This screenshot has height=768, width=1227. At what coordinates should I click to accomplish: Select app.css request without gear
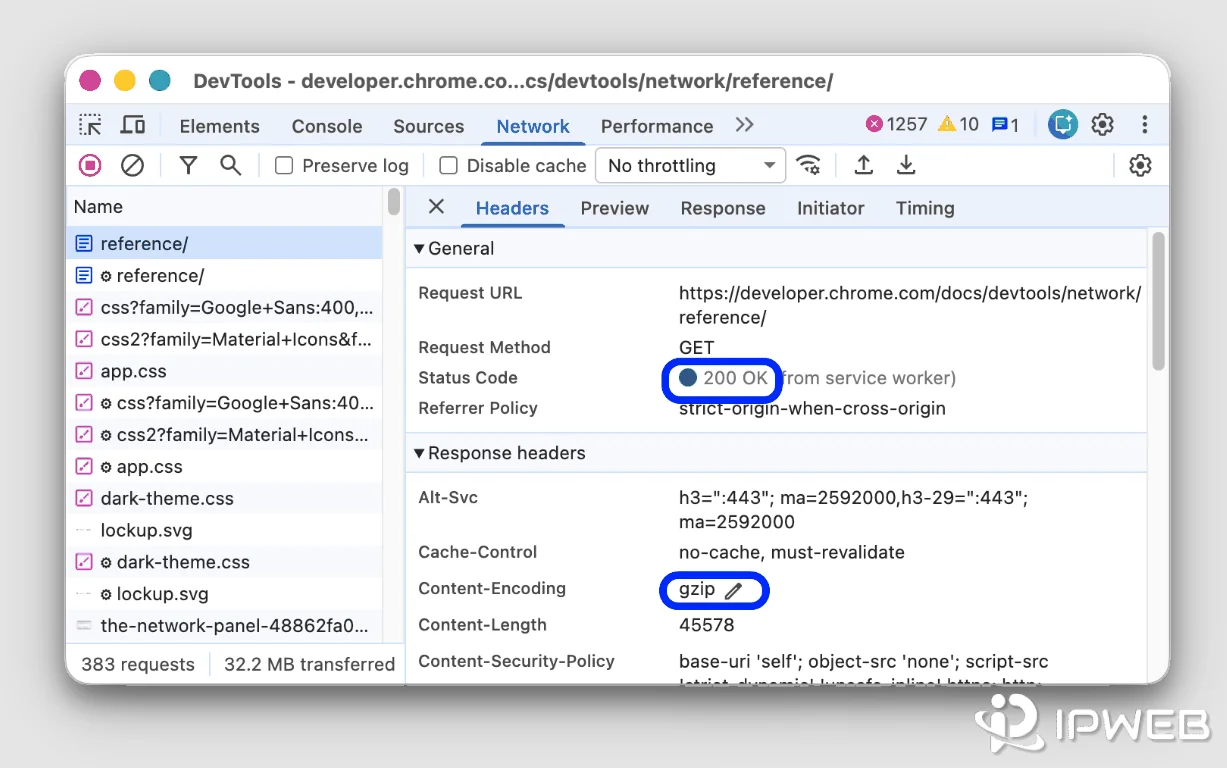click(x=225, y=371)
